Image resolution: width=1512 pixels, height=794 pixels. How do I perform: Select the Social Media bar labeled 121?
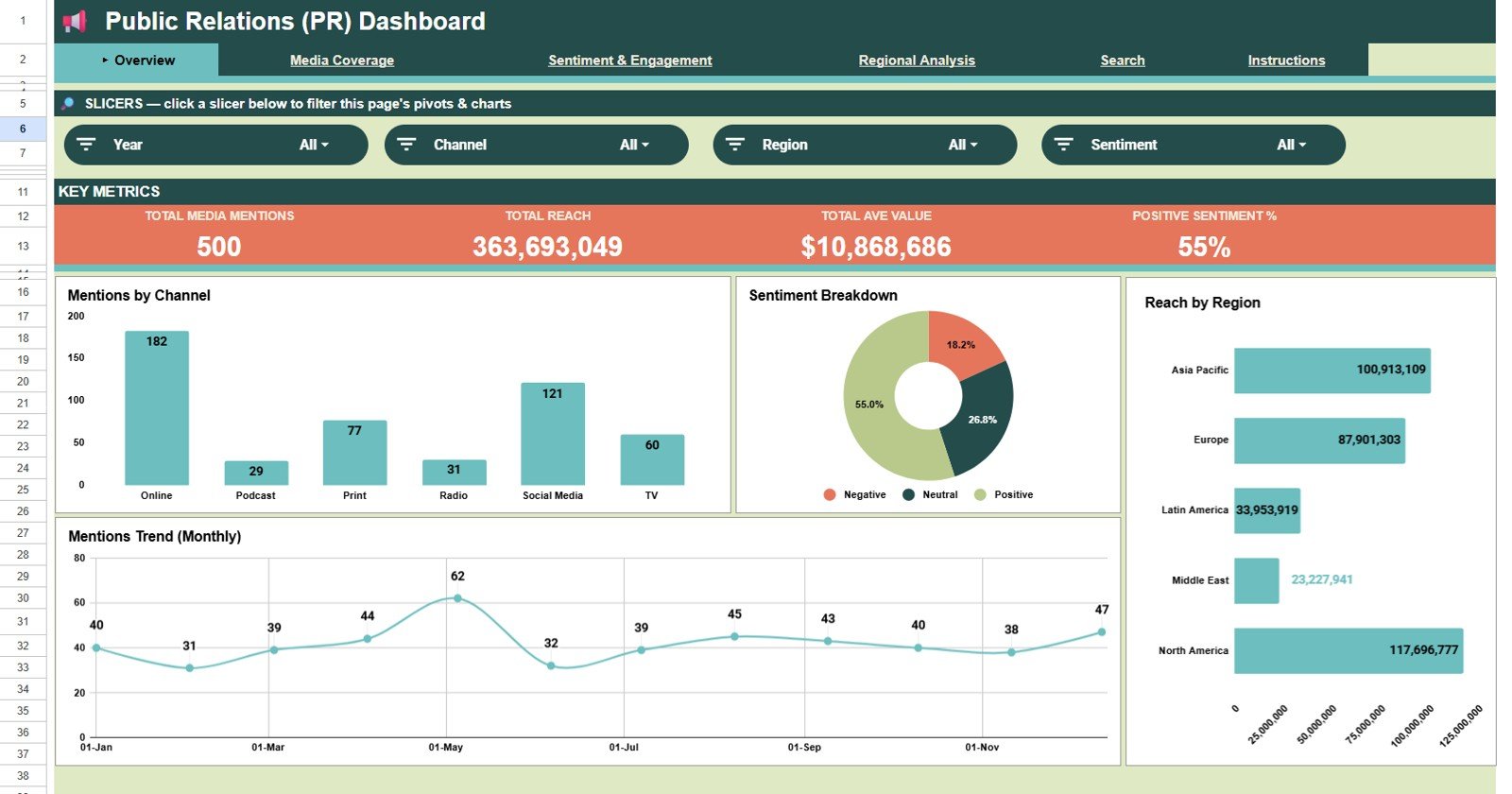(x=553, y=434)
